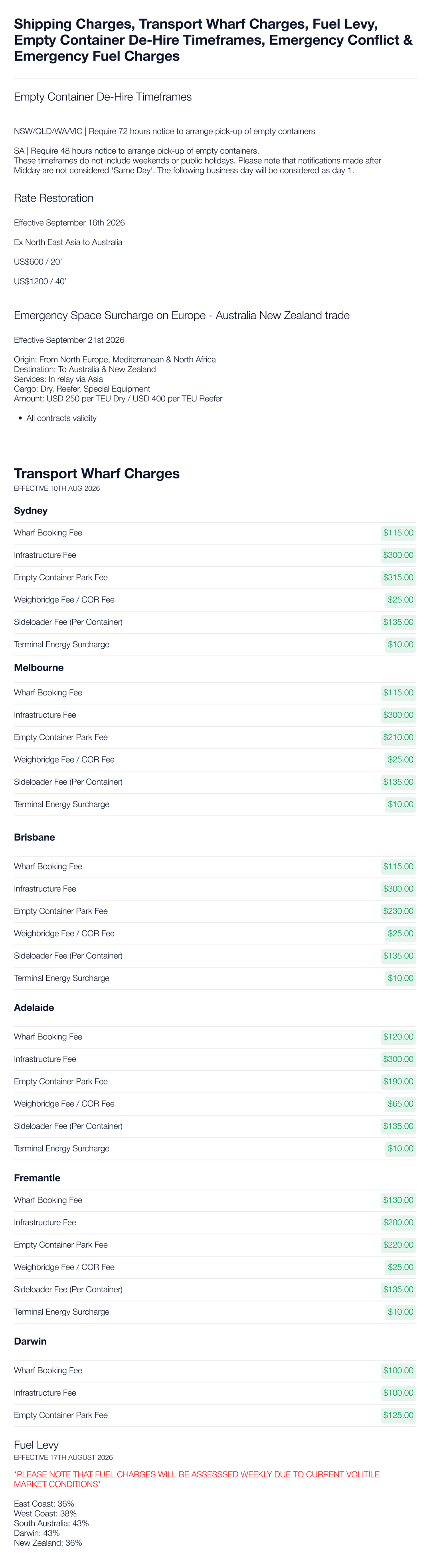This screenshot has width=447, height=1568.
Task: Click Adelaide Weighbridge Fee $65.00 badge
Action: click(400, 1104)
